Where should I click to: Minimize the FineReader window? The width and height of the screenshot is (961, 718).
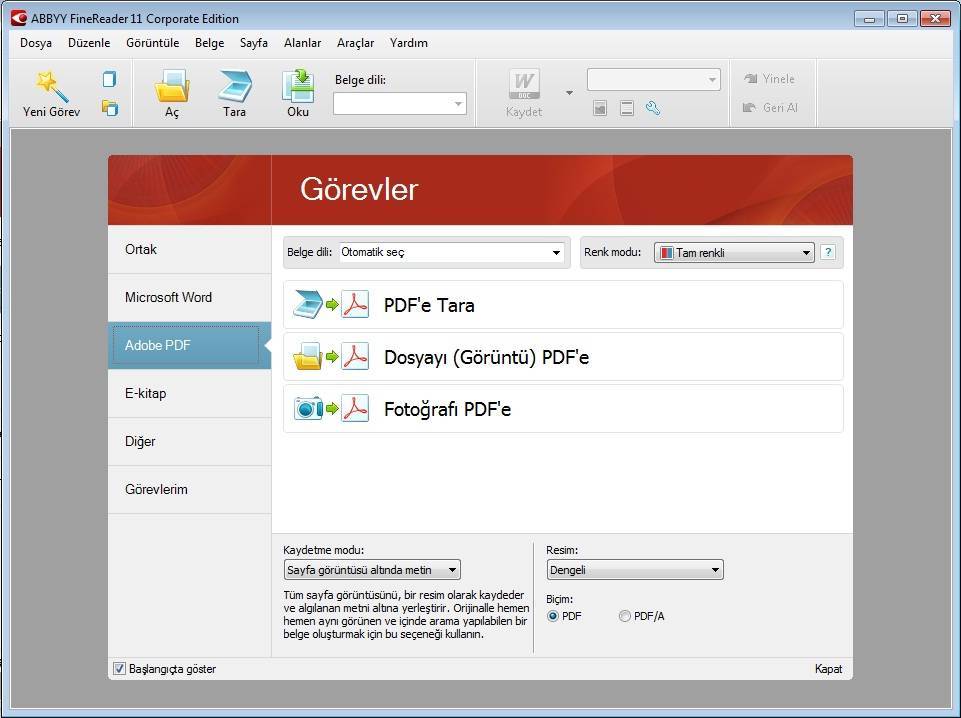[x=869, y=18]
